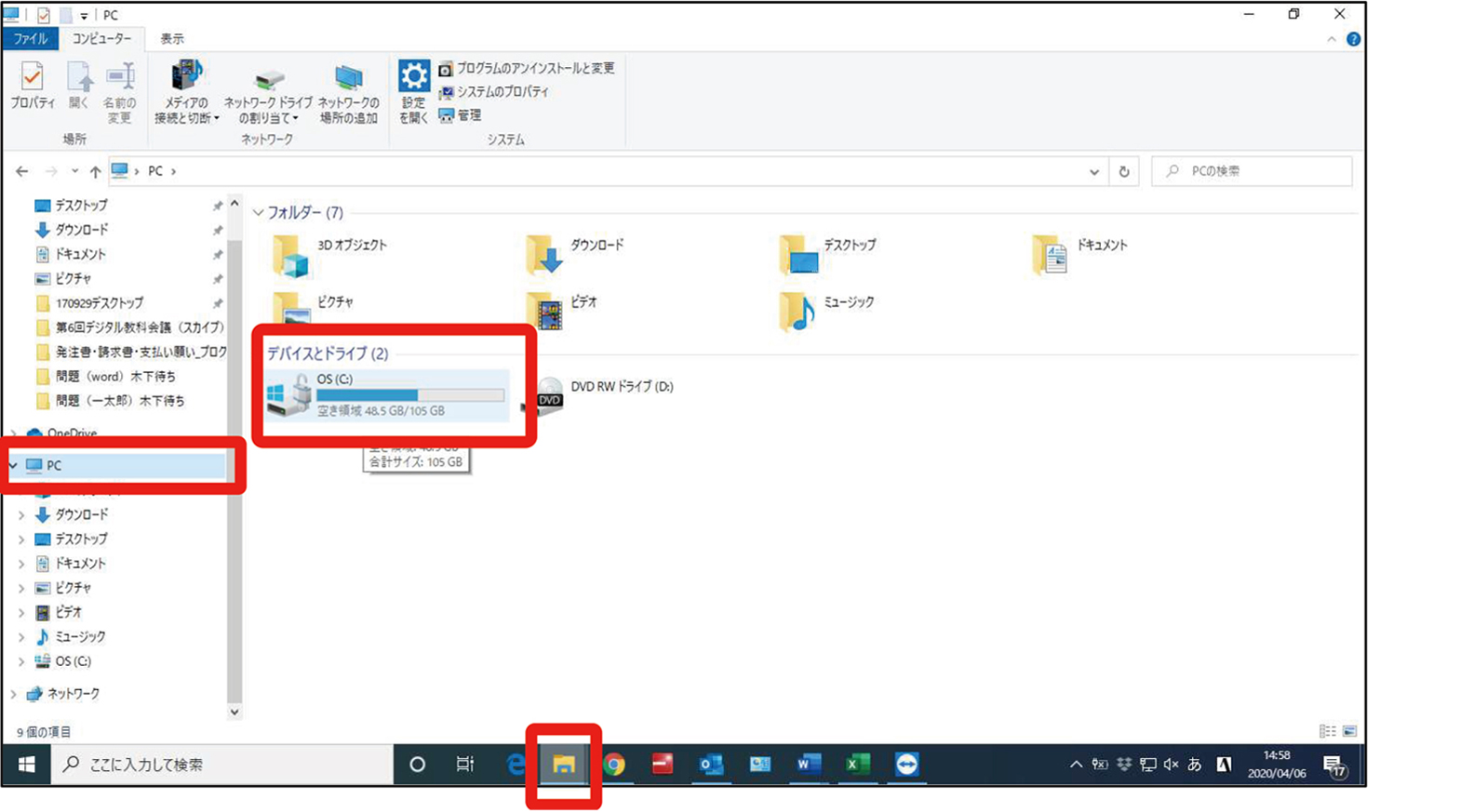Switch to details view in status bar
This screenshot has height=812, width=1461.
pyautogui.click(x=1327, y=731)
